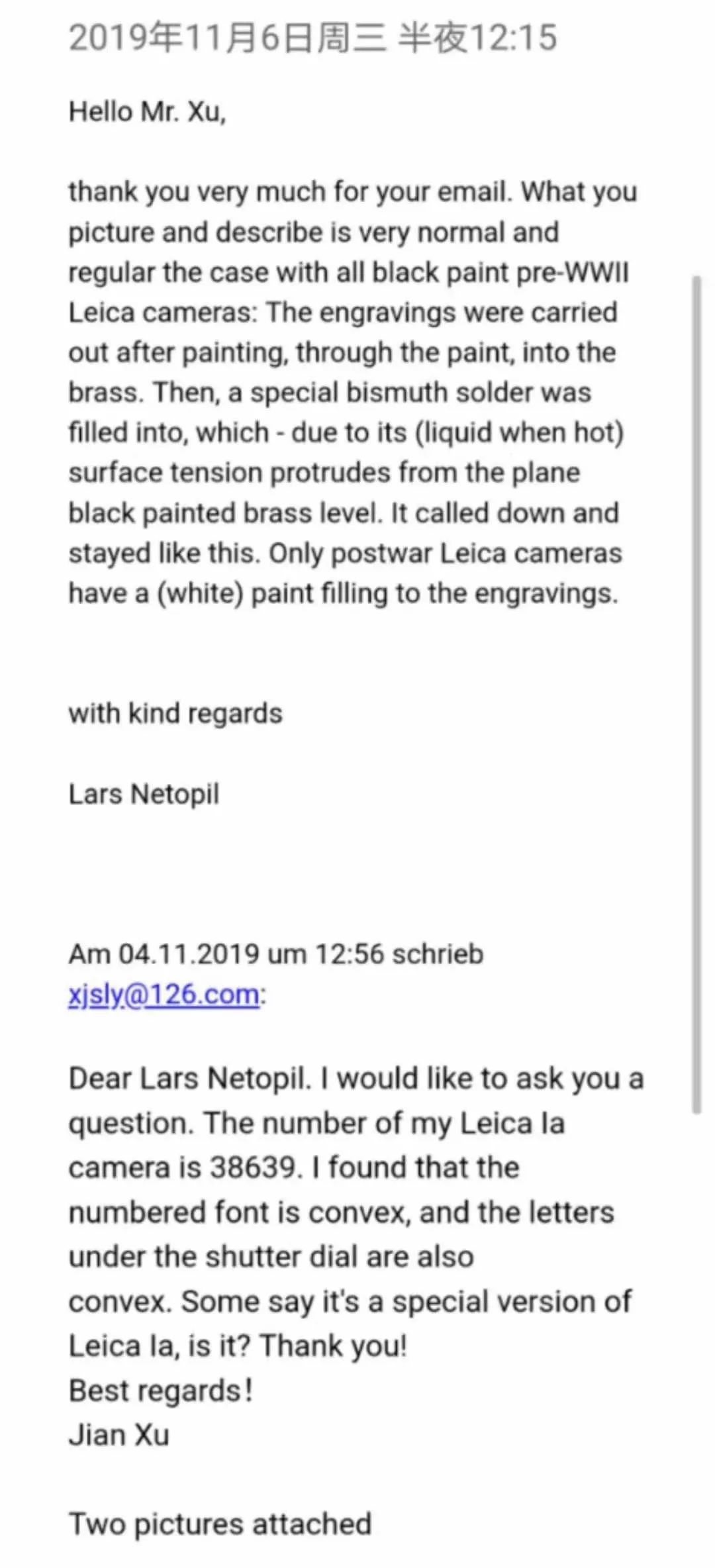Click the camera number 38639
The image size is (715, 1568).
click(255, 1167)
